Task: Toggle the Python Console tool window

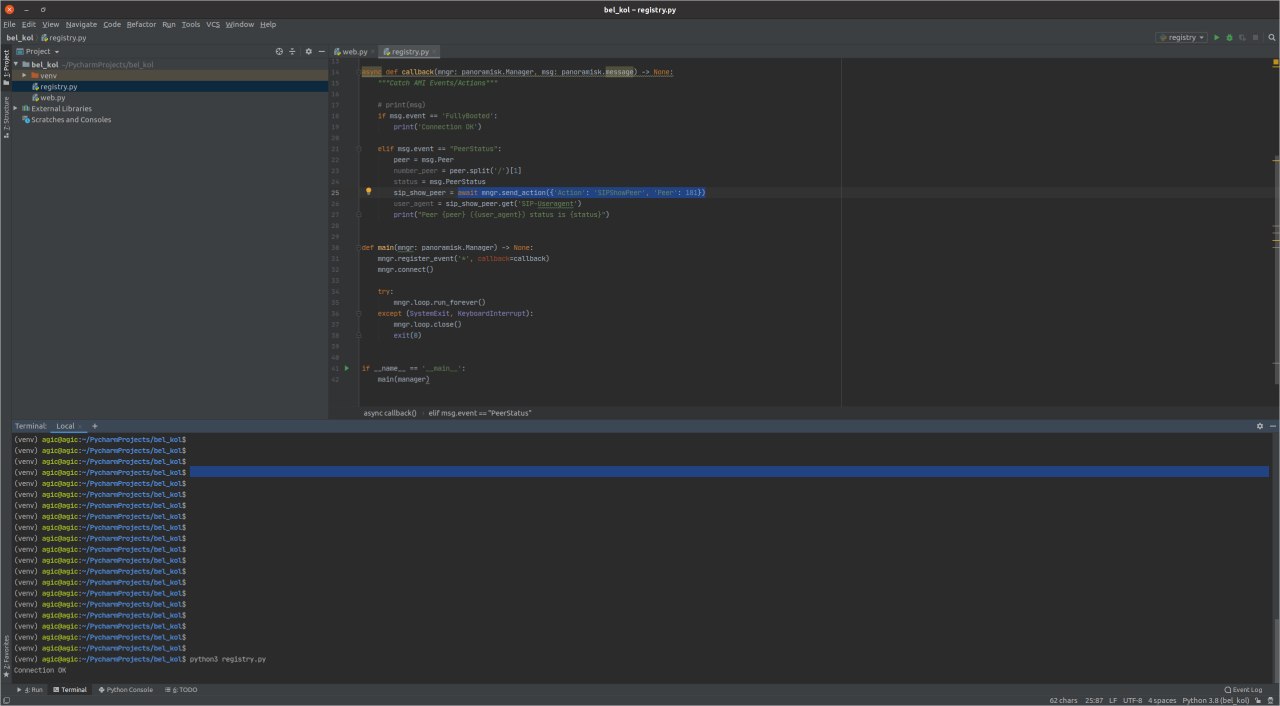Action: [125, 690]
